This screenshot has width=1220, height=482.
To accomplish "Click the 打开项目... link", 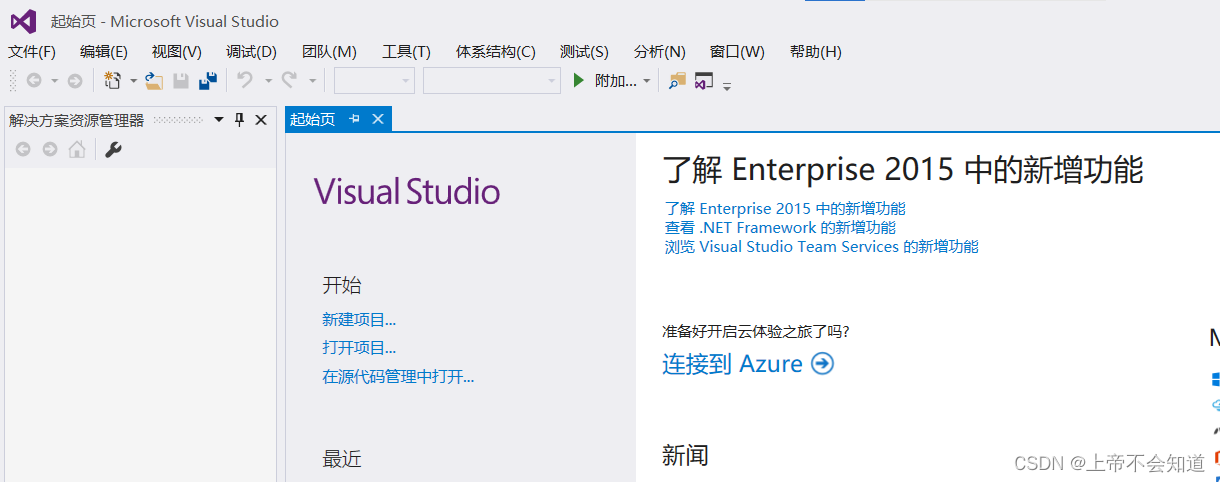I will [x=359, y=348].
